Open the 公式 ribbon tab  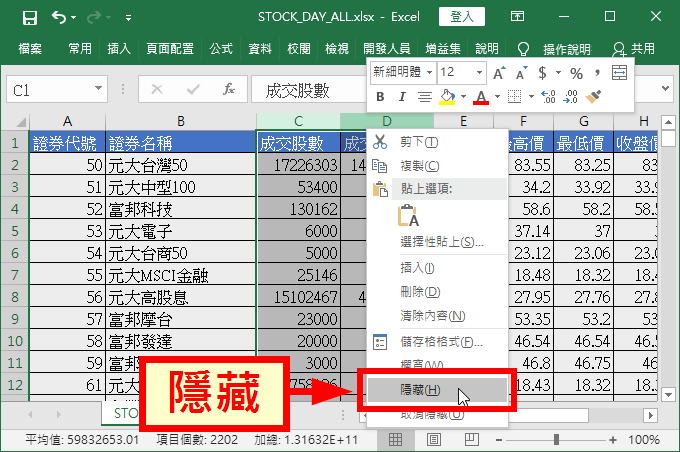coord(221,49)
